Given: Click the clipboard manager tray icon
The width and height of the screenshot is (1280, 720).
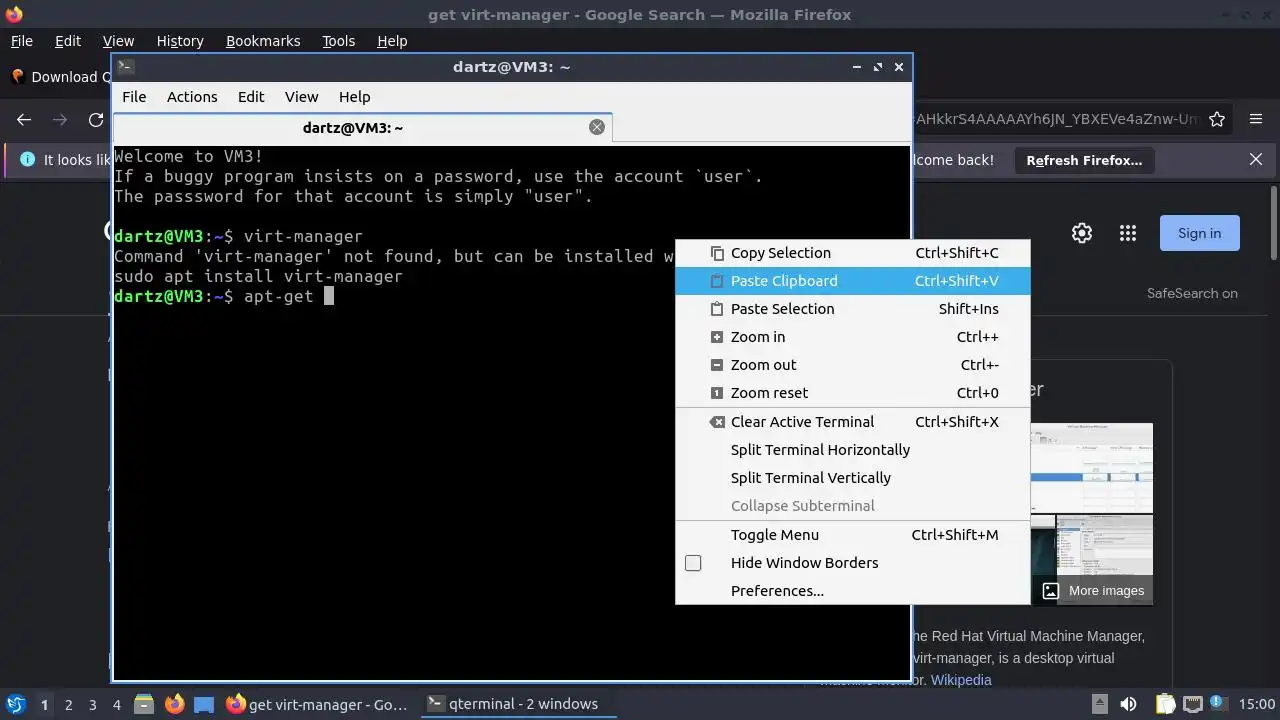Looking at the screenshot, I should (1166, 704).
